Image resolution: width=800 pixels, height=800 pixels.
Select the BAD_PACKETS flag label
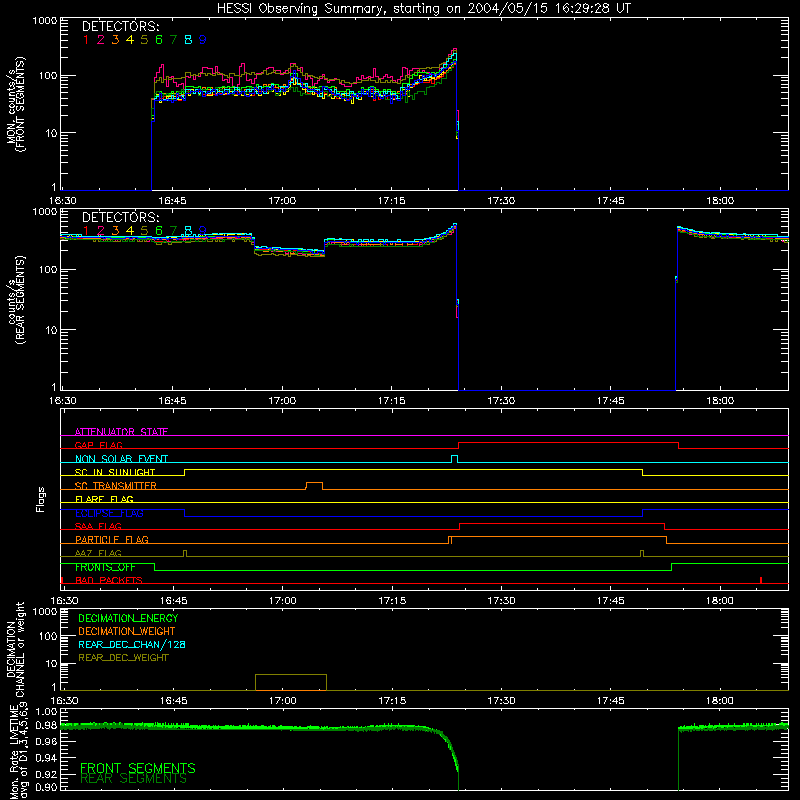point(109,580)
